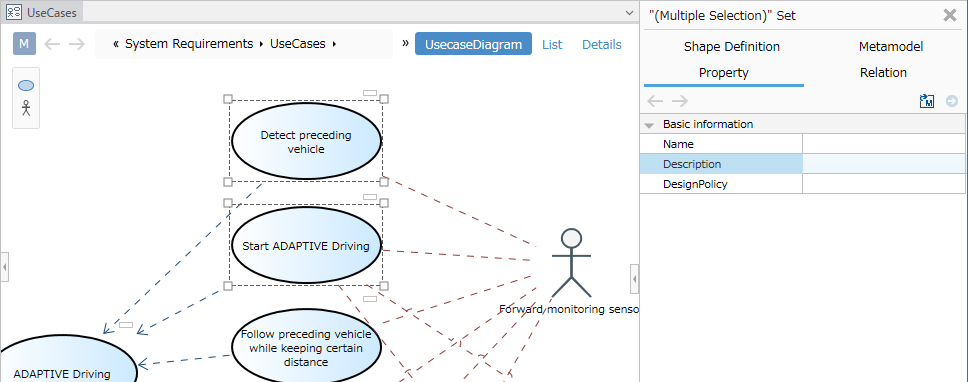Select the UseCases document tab
This screenshot has width=968, height=382.
[43, 12]
